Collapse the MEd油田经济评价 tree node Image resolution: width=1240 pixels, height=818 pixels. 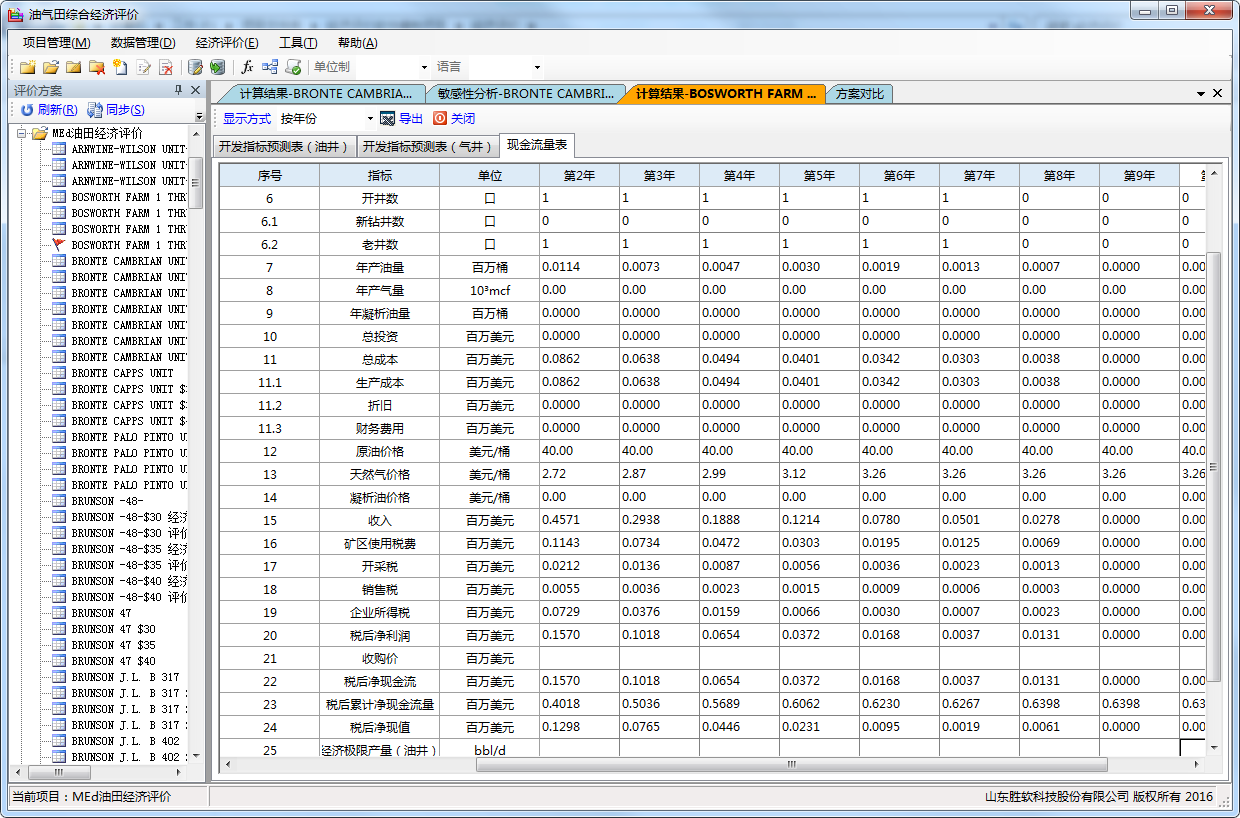[21, 133]
